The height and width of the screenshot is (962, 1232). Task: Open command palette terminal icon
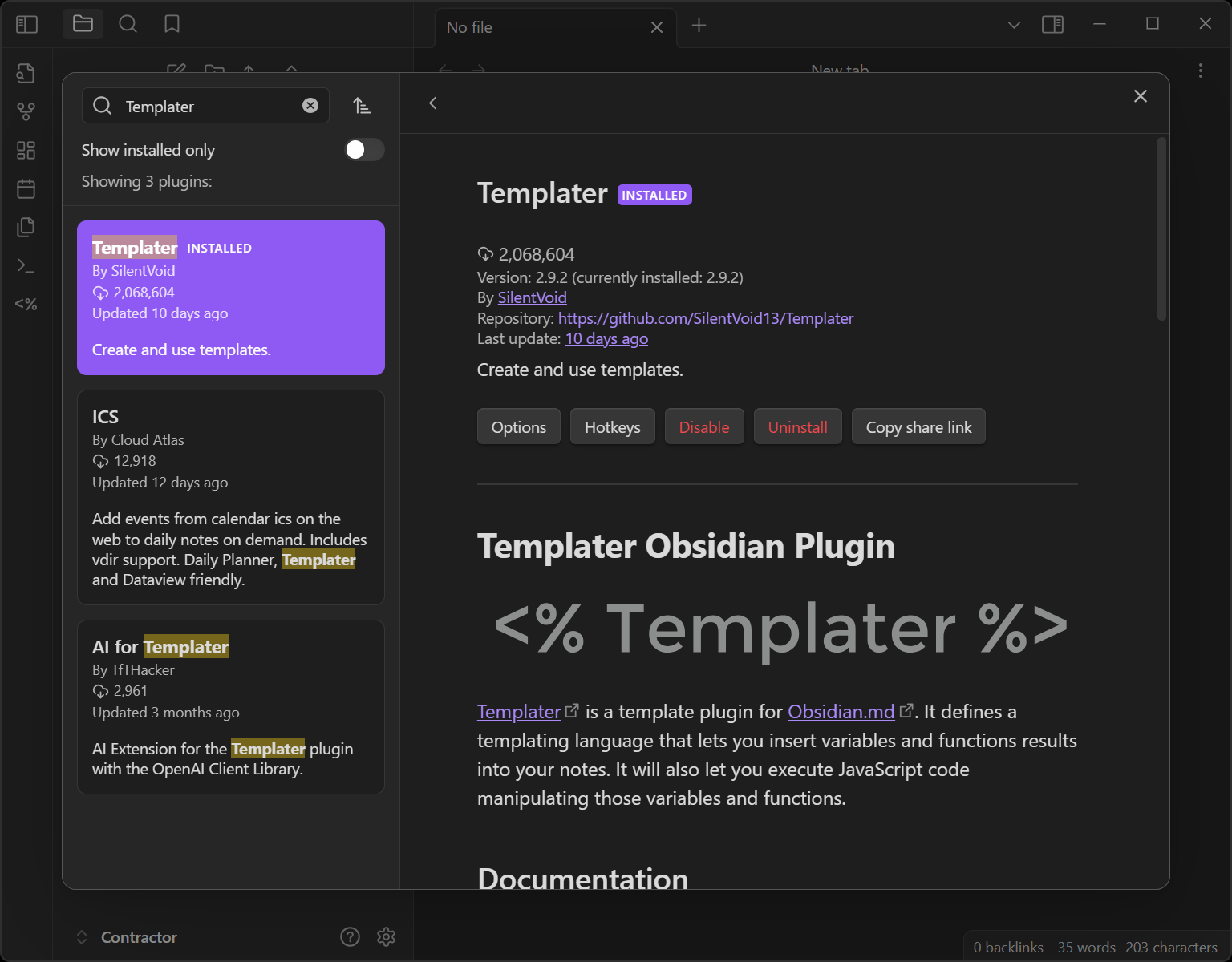(x=26, y=265)
